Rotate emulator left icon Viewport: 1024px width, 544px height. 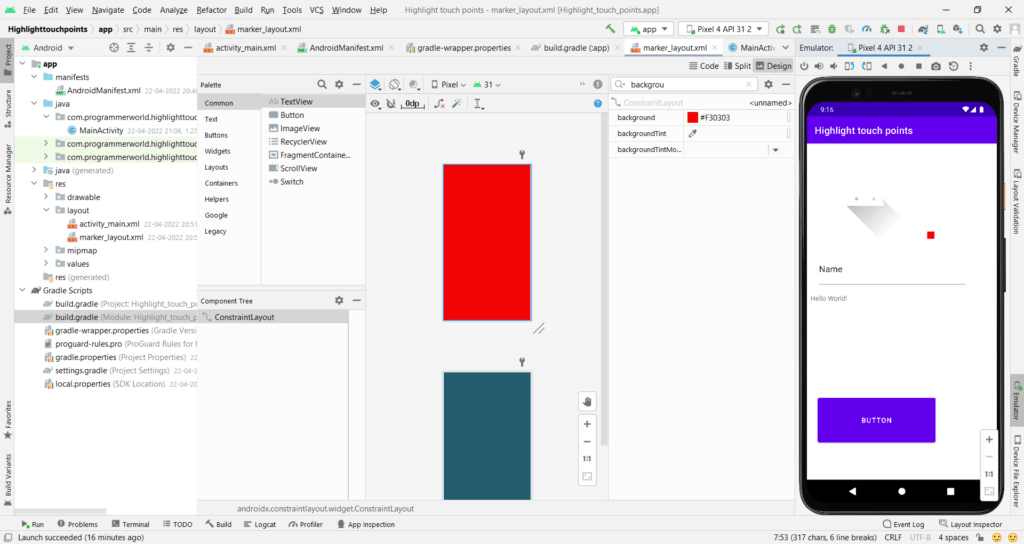pos(850,66)
